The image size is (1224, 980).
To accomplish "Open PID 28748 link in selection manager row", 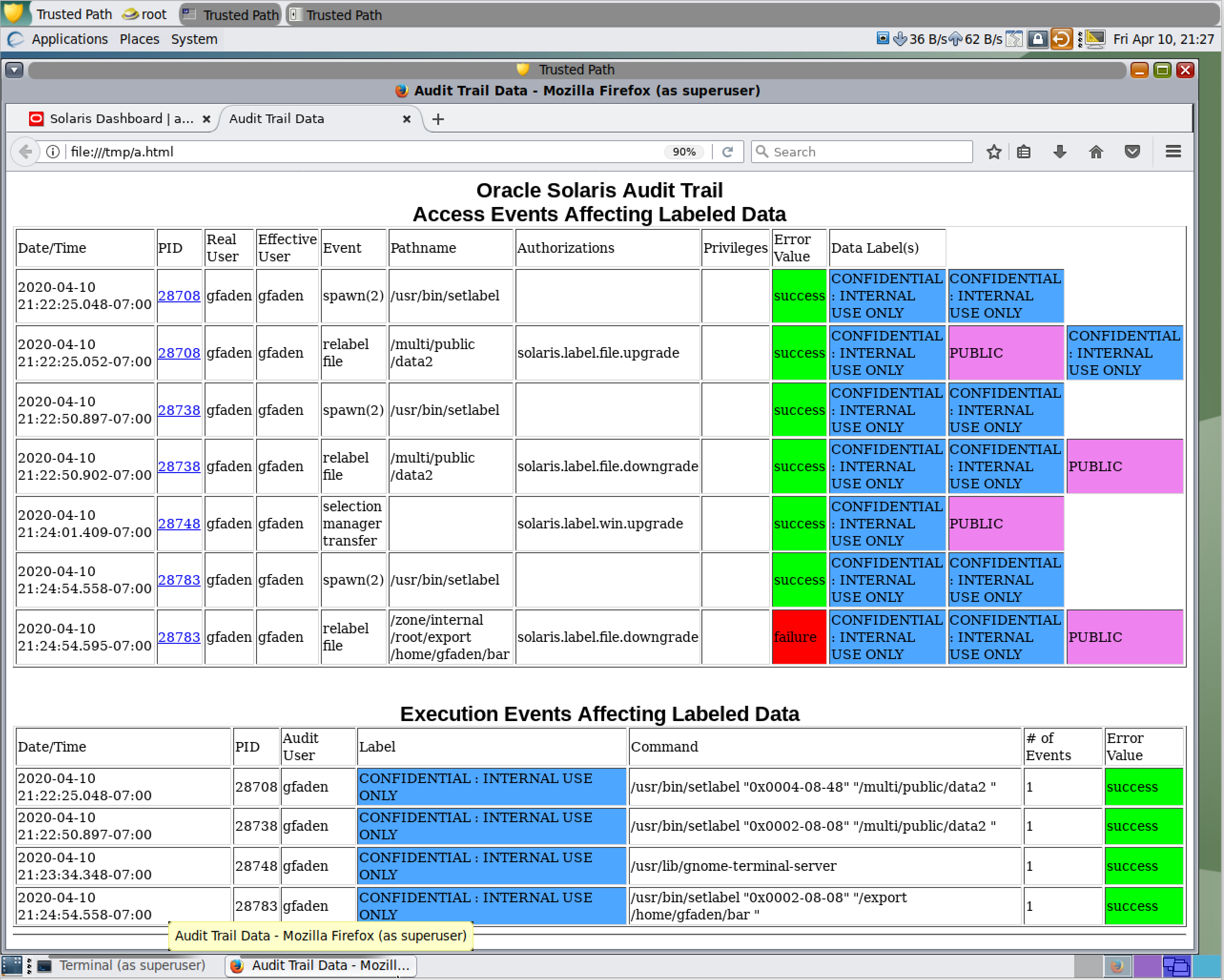I will pyautogui.click(x=179, y=524).
